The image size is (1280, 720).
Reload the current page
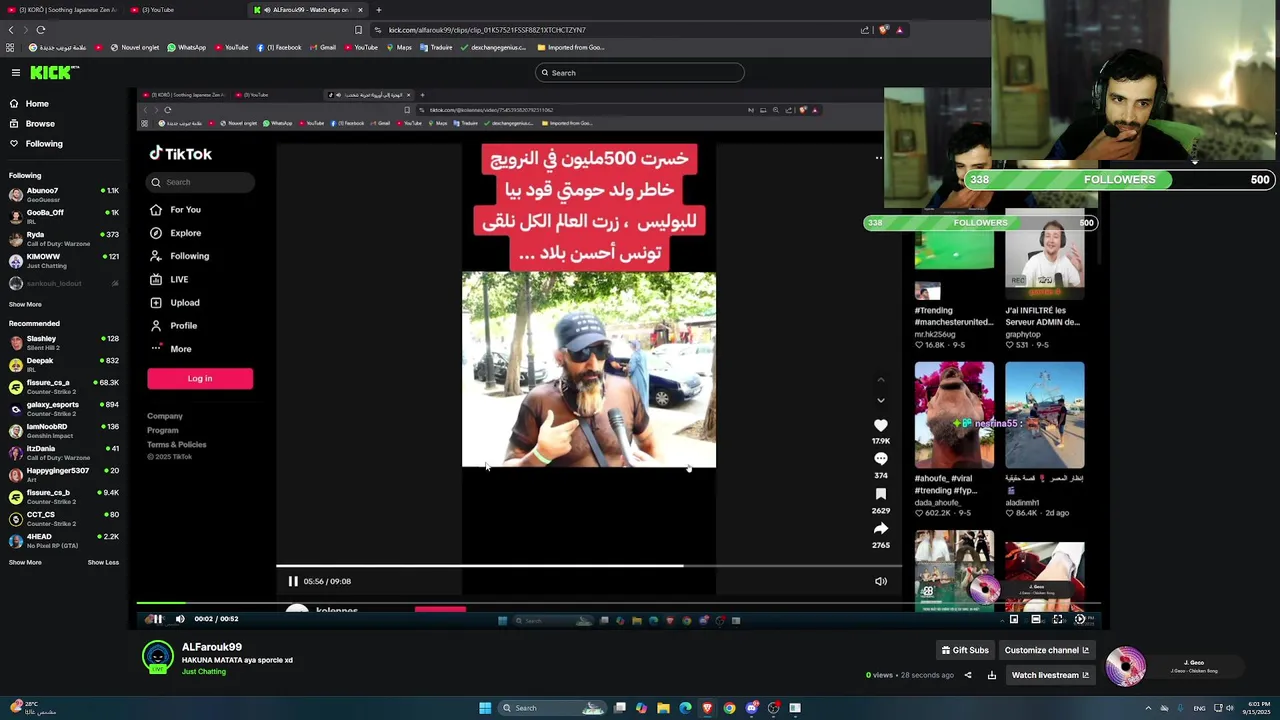coord(41,30)
